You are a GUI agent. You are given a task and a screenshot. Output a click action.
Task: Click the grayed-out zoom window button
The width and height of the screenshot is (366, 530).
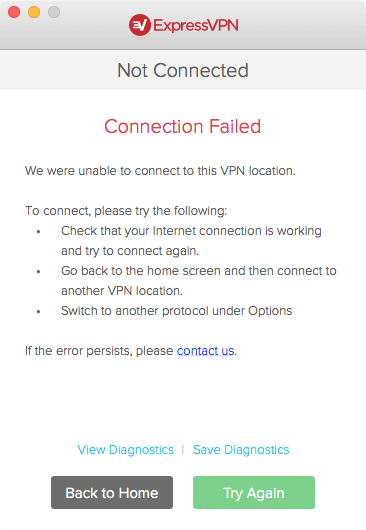54,12
